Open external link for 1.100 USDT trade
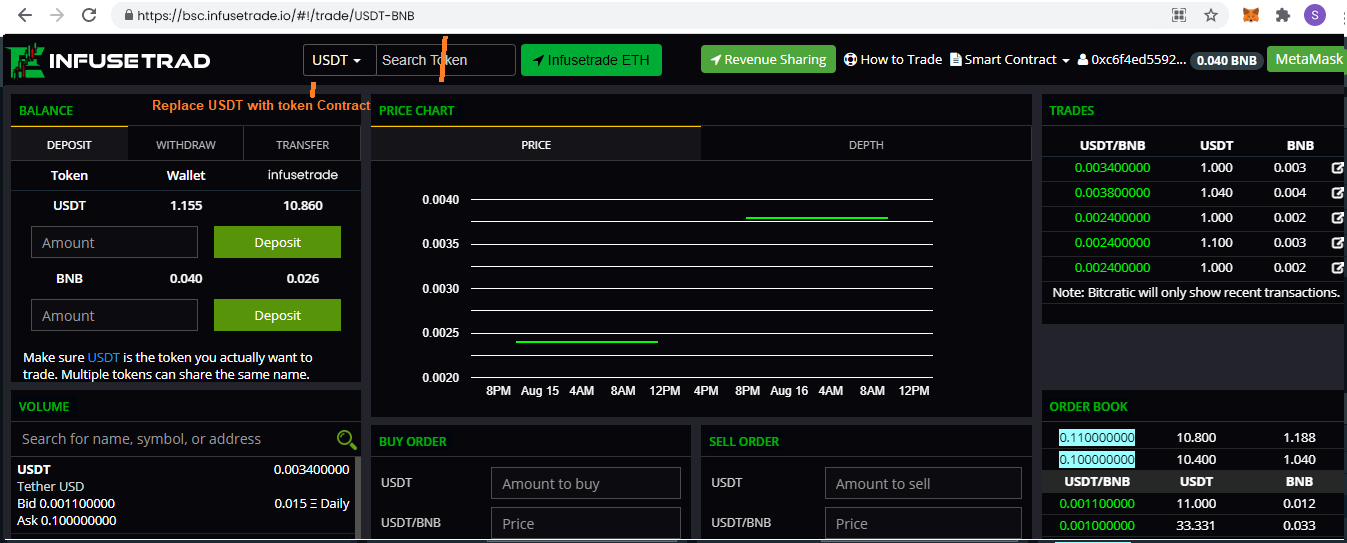 click(x=1337, y=243)
